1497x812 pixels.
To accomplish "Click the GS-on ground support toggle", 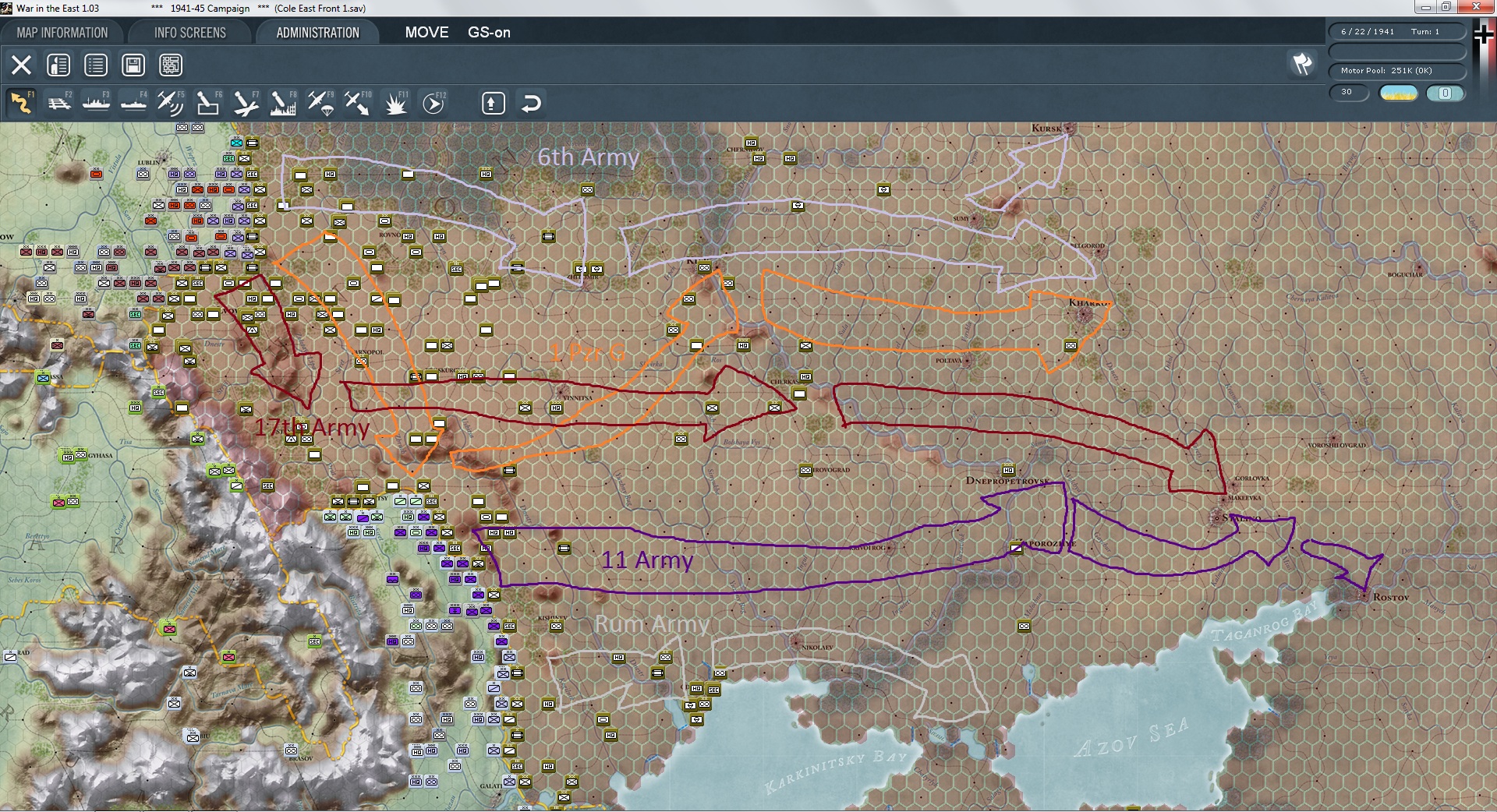I will coord(489,33).
